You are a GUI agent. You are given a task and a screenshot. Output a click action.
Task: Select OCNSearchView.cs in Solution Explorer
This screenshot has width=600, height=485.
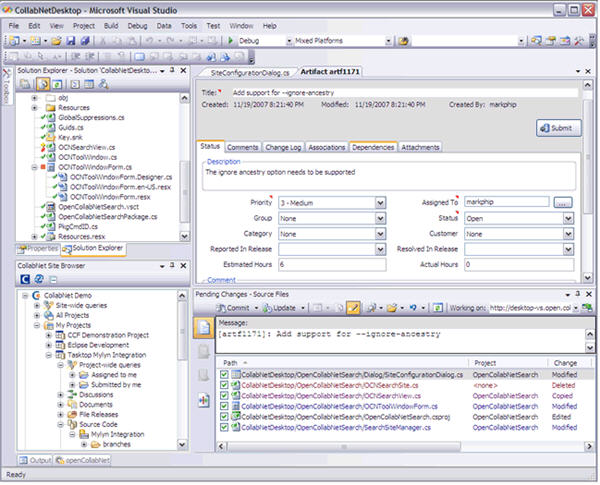[86, 147]
